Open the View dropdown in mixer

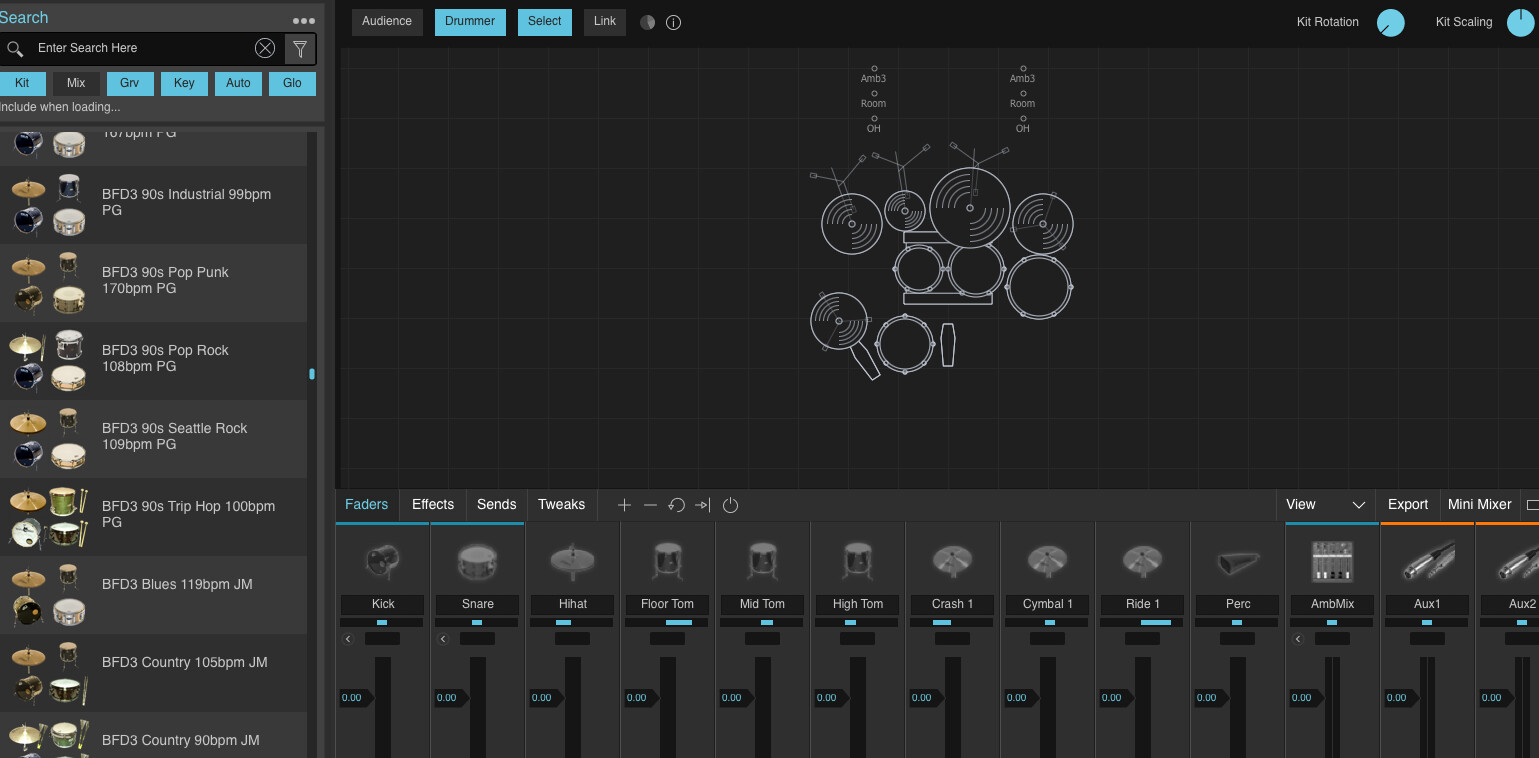(1326, 505)
